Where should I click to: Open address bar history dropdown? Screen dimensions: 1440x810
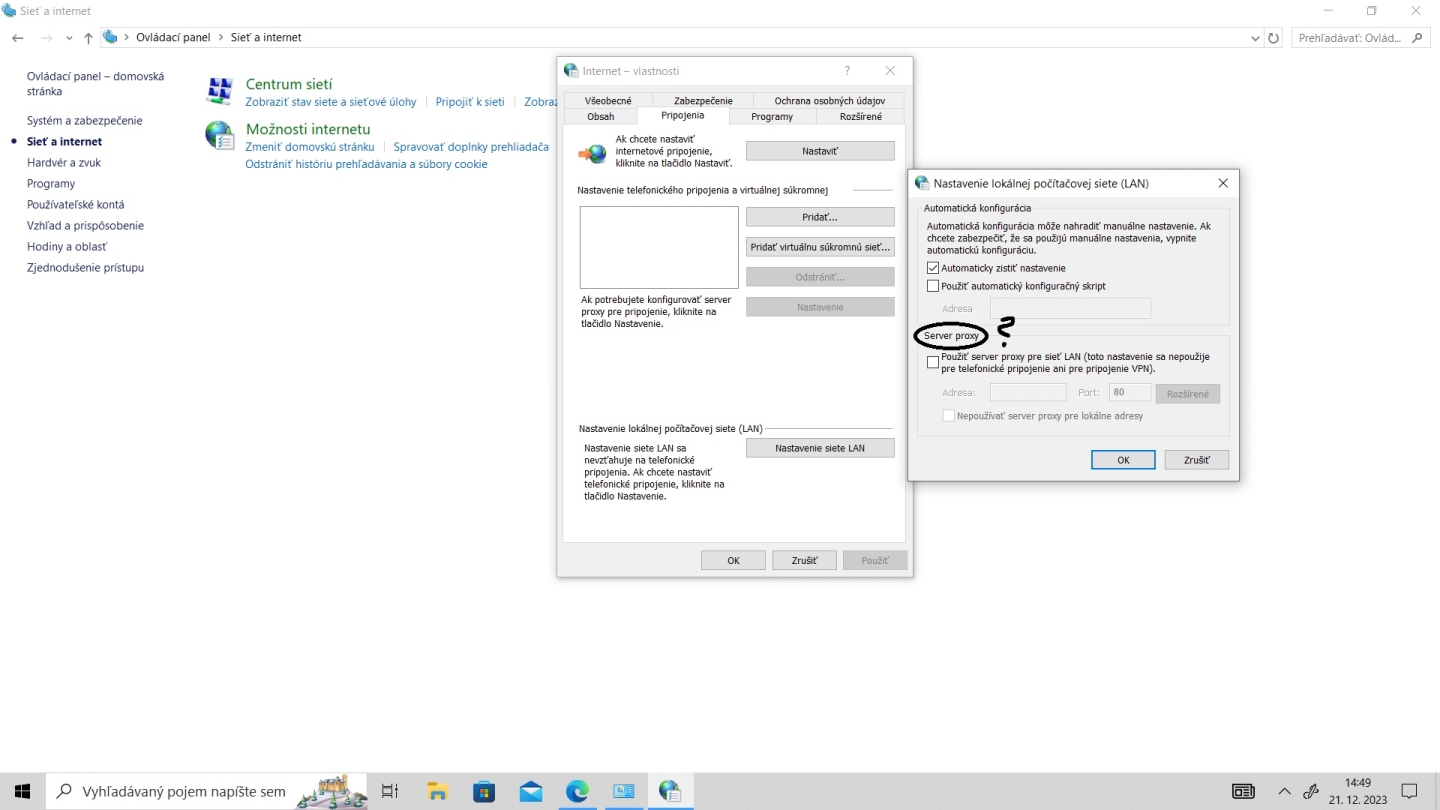pos(1255,38)
